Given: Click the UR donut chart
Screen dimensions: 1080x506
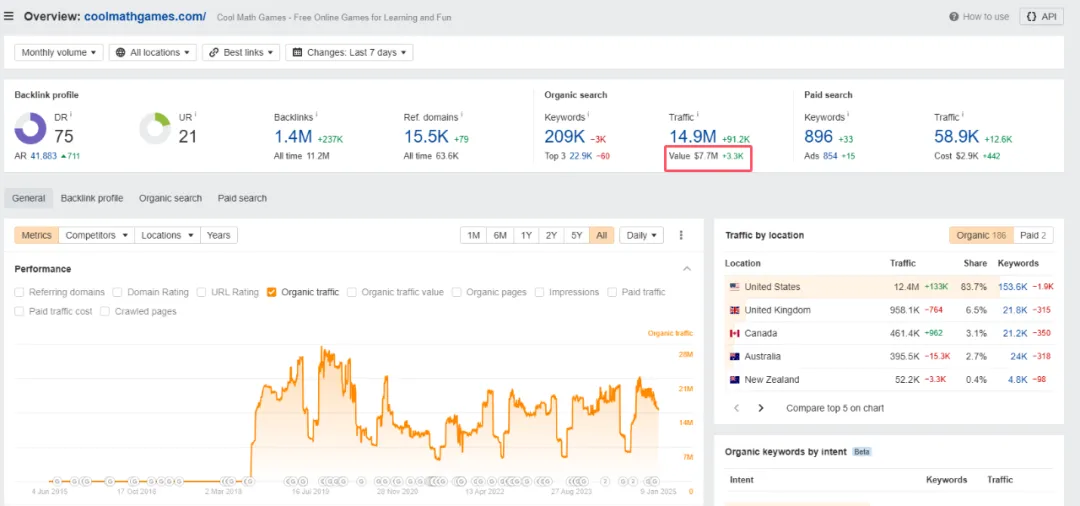Looking at the screenshot, I should point(155,129).
